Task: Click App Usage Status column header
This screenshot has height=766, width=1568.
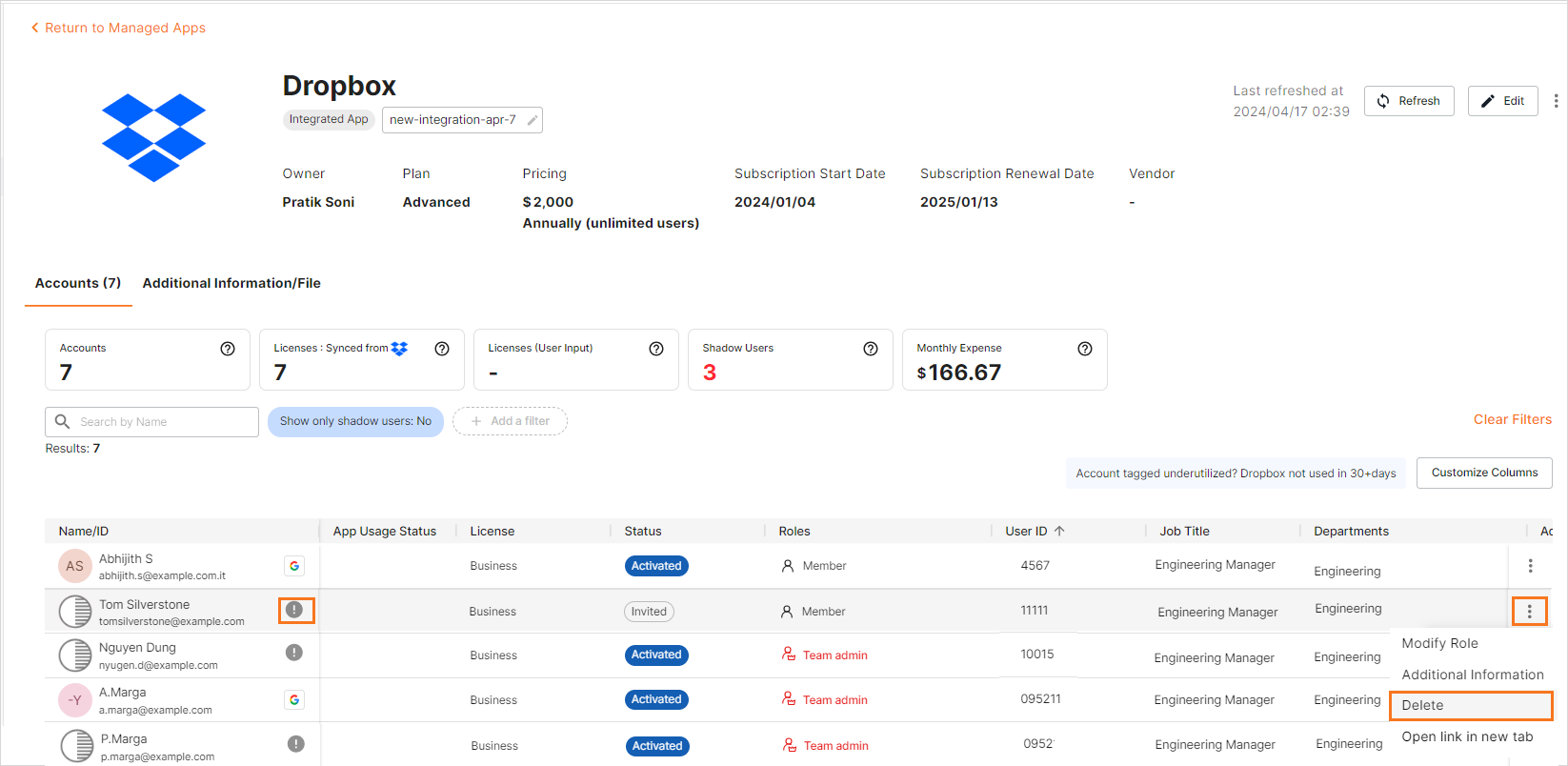Action: pyautogui.click(x=385, y=531)
